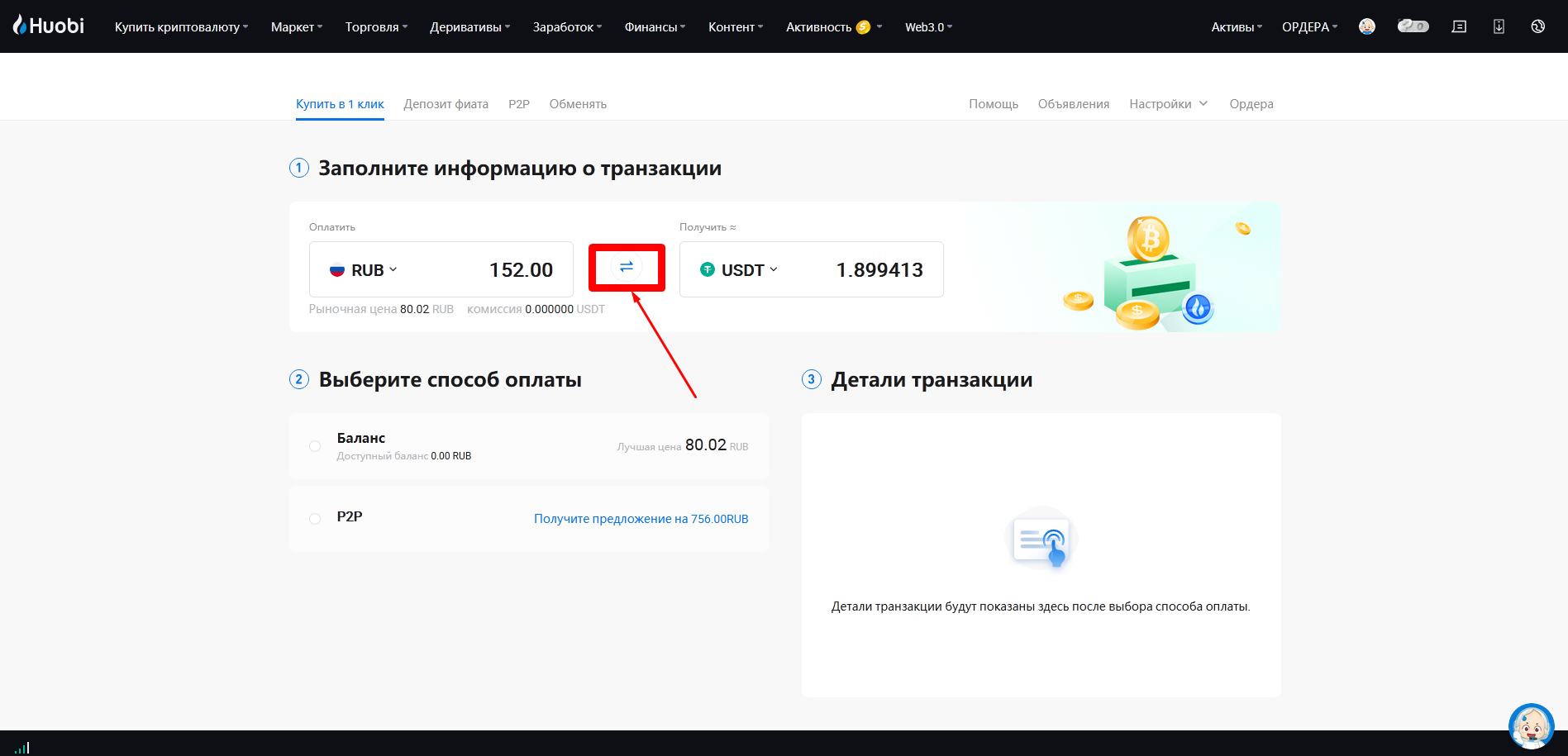Image resolution: width=1568 pixels, height=756 pixels.
Task: Click the currency swap arrows icon
Action: click(x=627, y=267)
